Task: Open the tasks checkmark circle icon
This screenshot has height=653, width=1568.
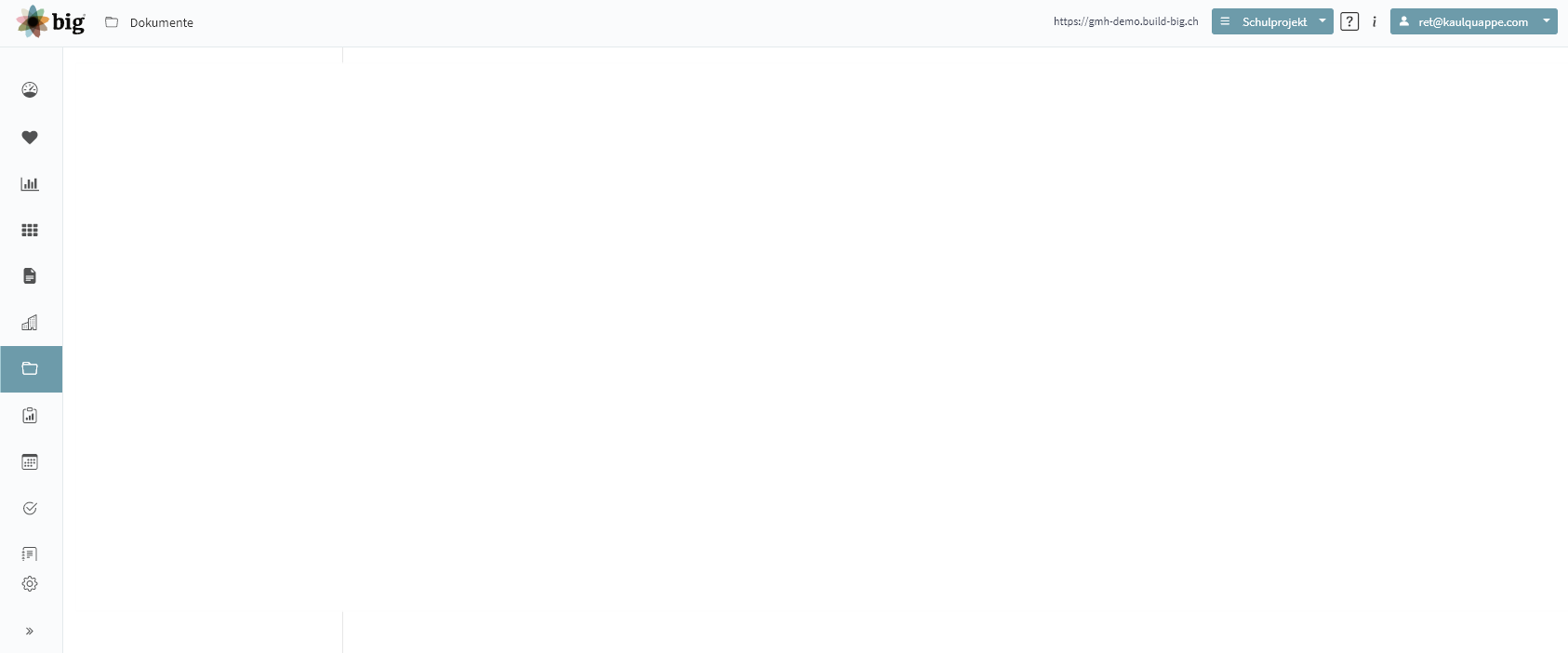Action: (30, 508)
